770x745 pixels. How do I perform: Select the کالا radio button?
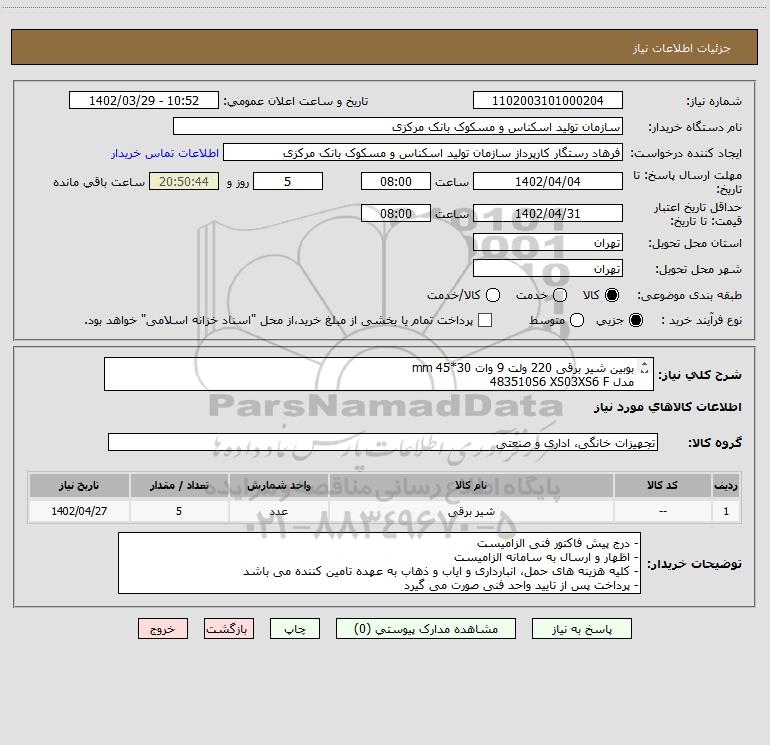tap(612, 295)
